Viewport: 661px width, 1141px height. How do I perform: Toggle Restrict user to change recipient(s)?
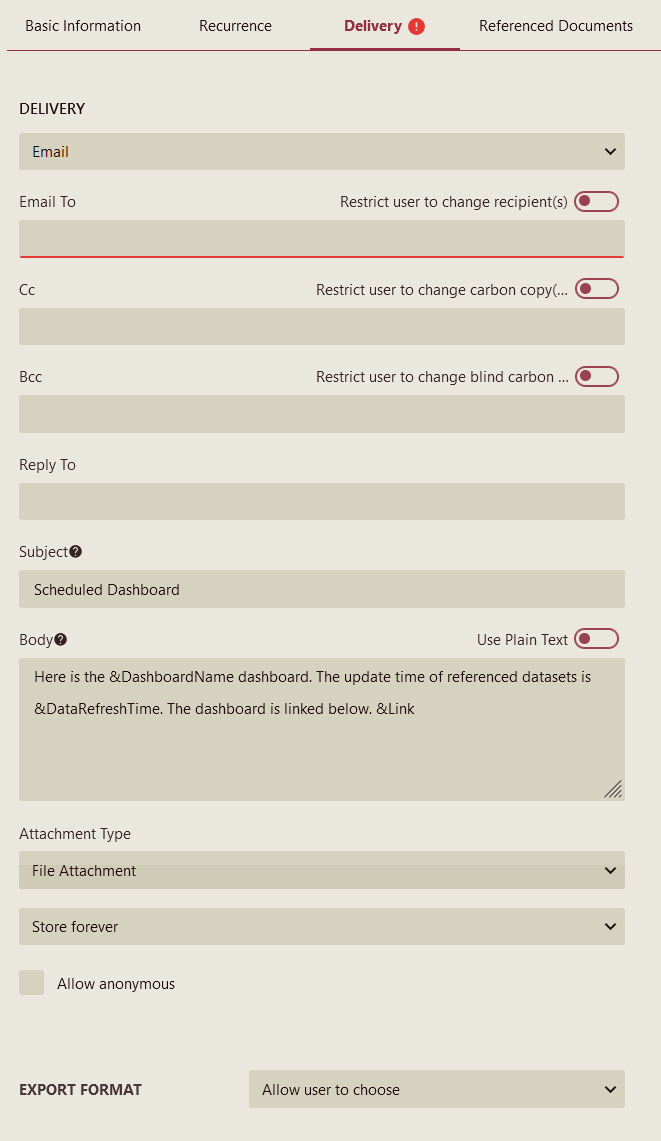click(596, 201)
